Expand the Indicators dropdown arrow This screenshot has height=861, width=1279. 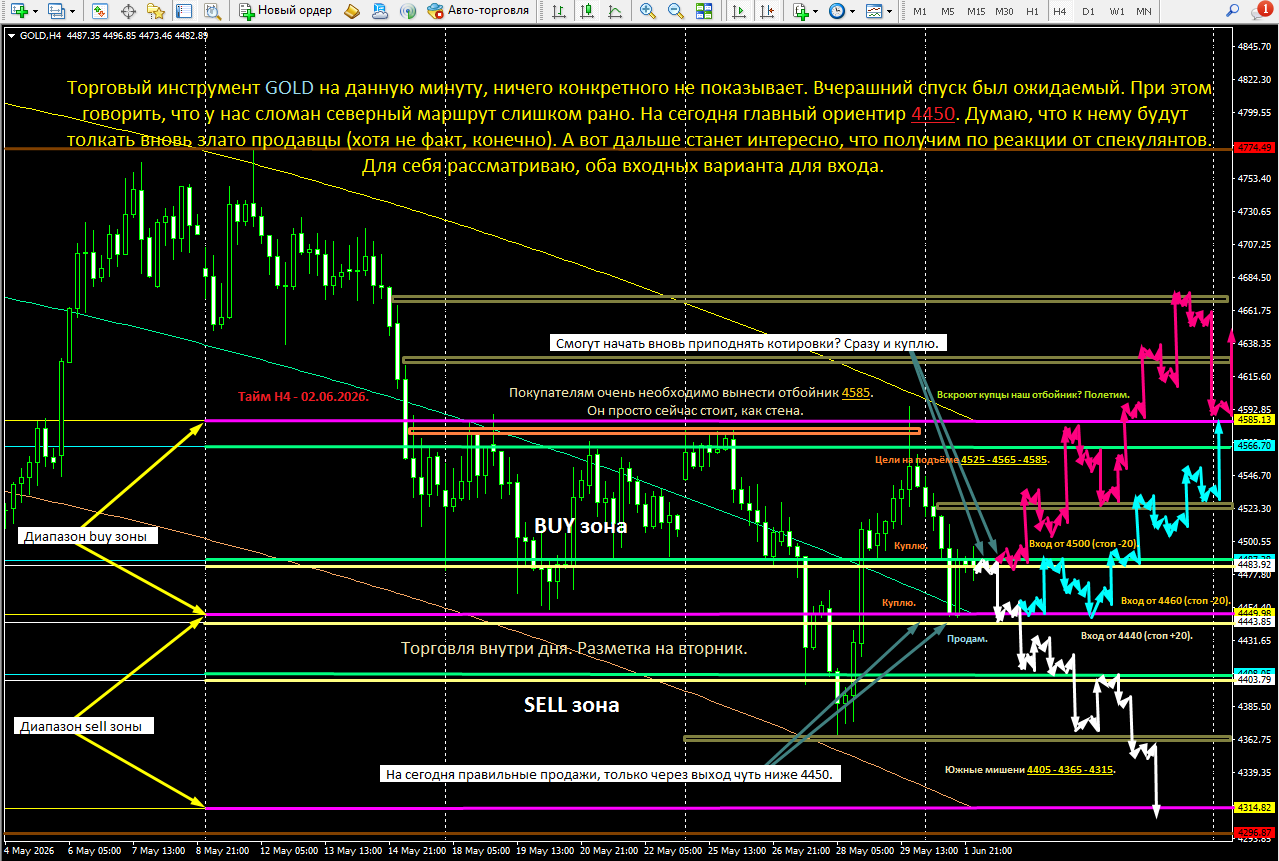817,11
